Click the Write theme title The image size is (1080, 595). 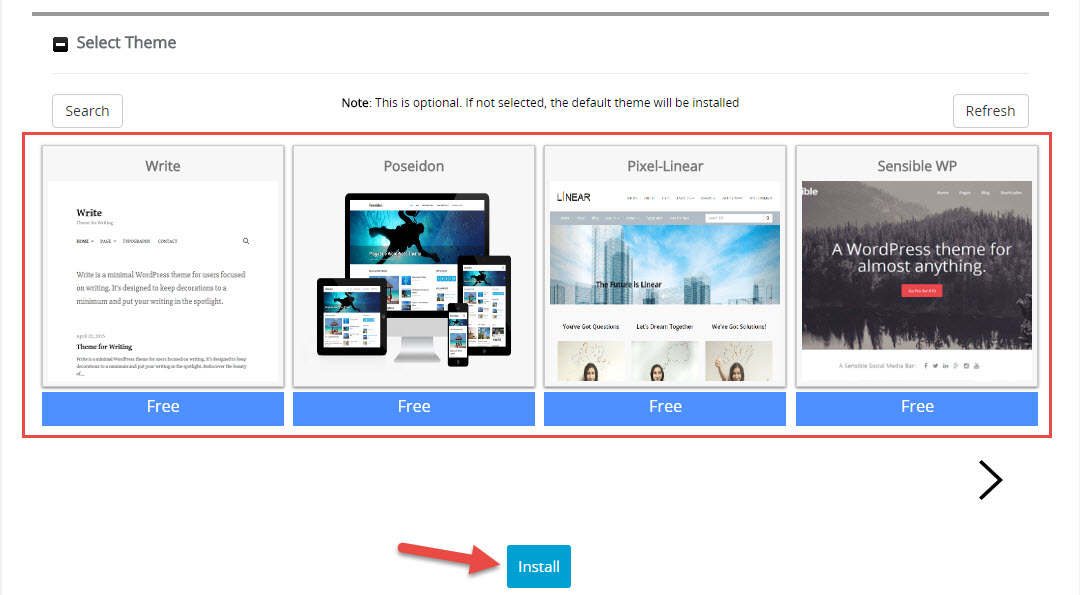tap(163, 166)
